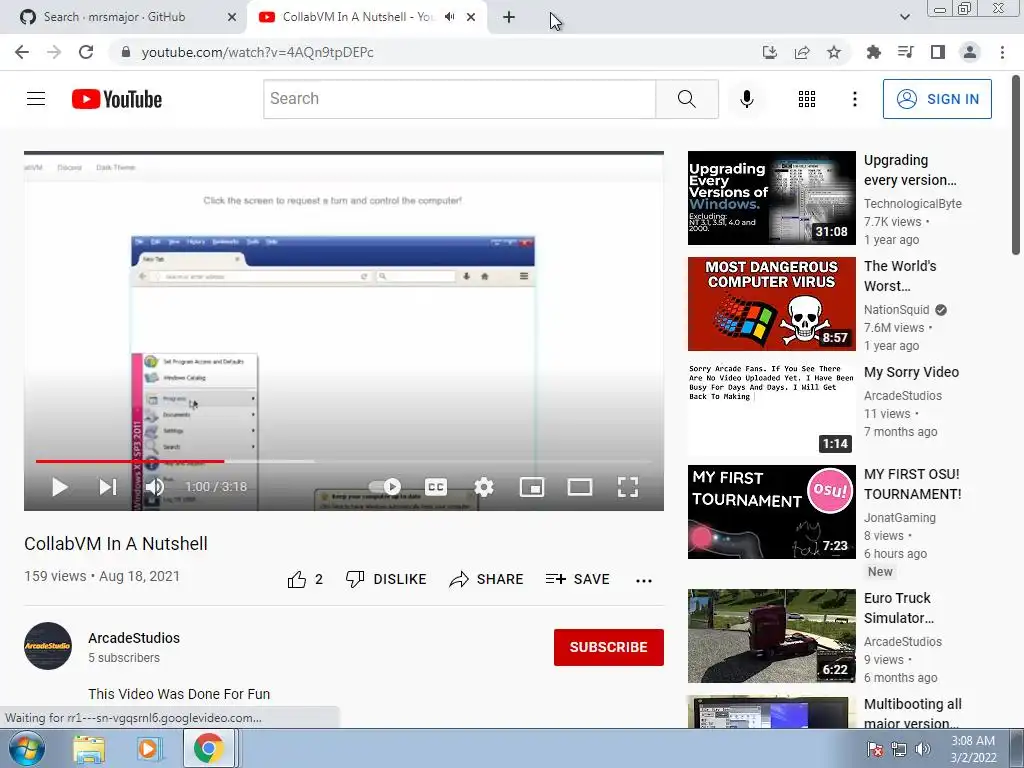Switch to Search mrsmajor GitHub tab
The image size is (1024, 768).
(123, 17)
